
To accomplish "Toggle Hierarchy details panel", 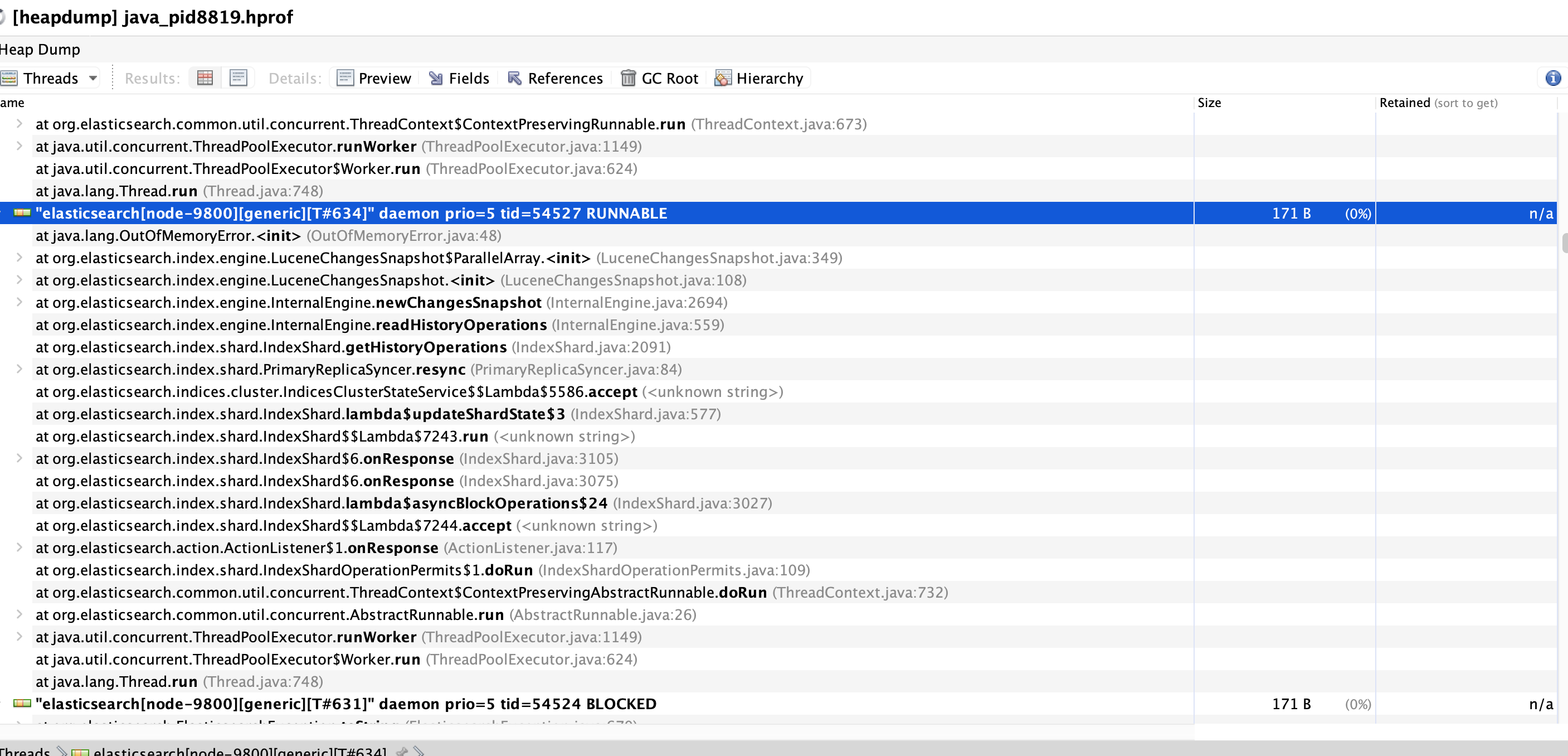I will 759,78.
